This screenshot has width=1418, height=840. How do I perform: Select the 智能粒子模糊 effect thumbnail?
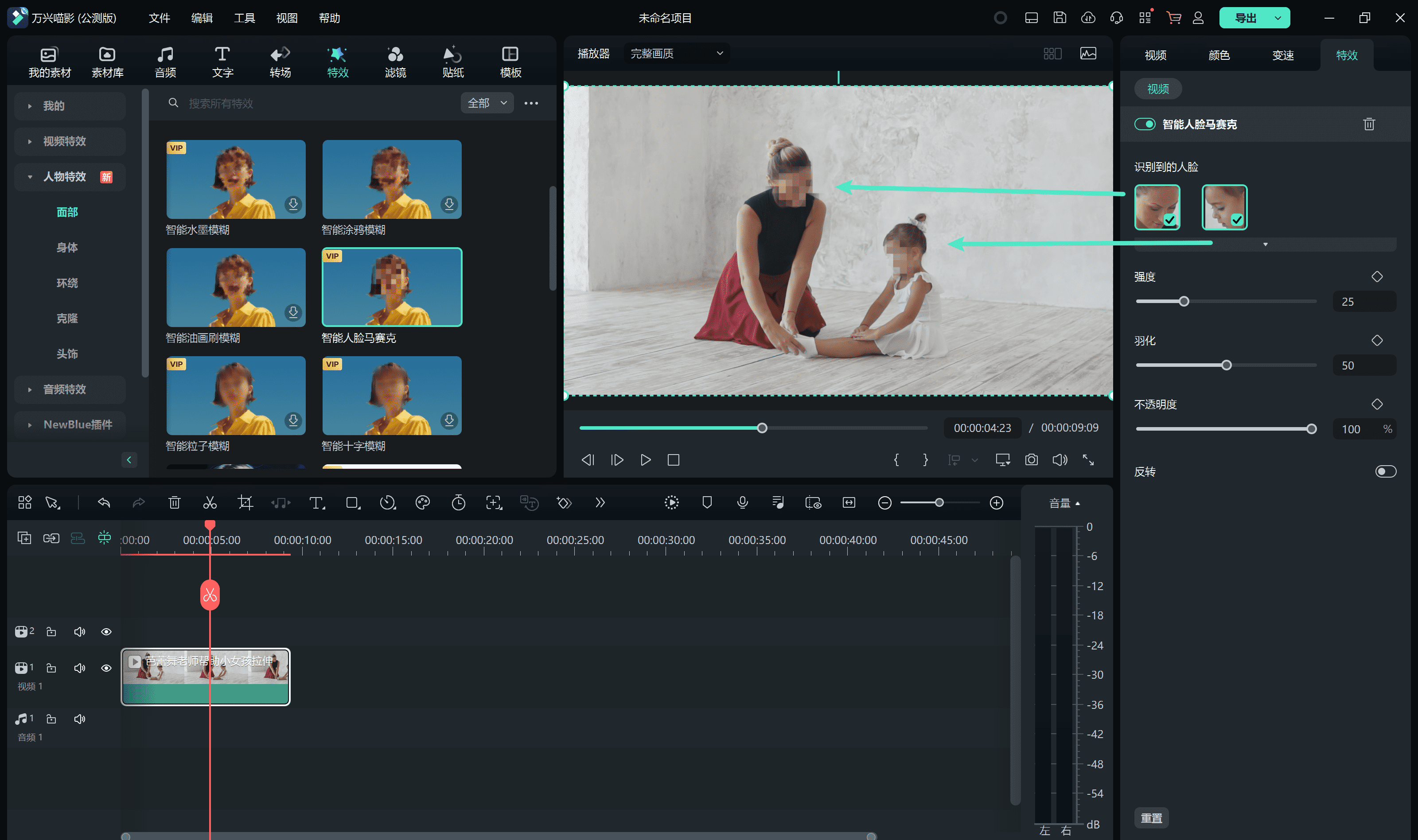[x=235, y=396]
